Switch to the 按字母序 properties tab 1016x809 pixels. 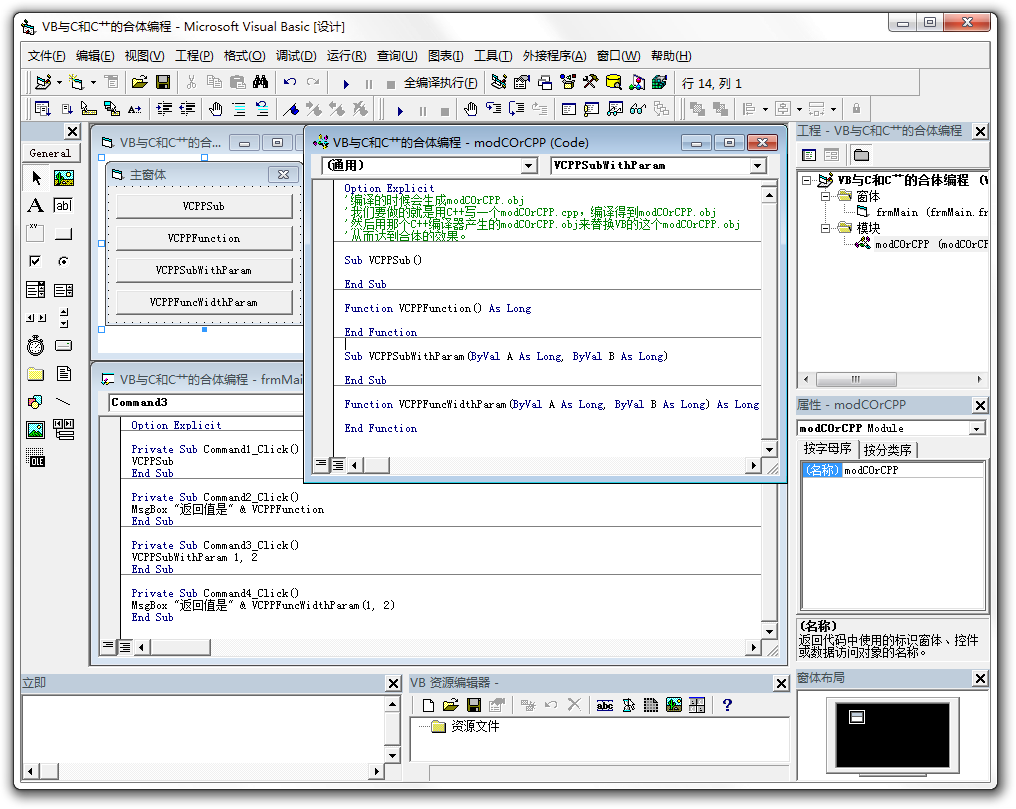point(827,449)
